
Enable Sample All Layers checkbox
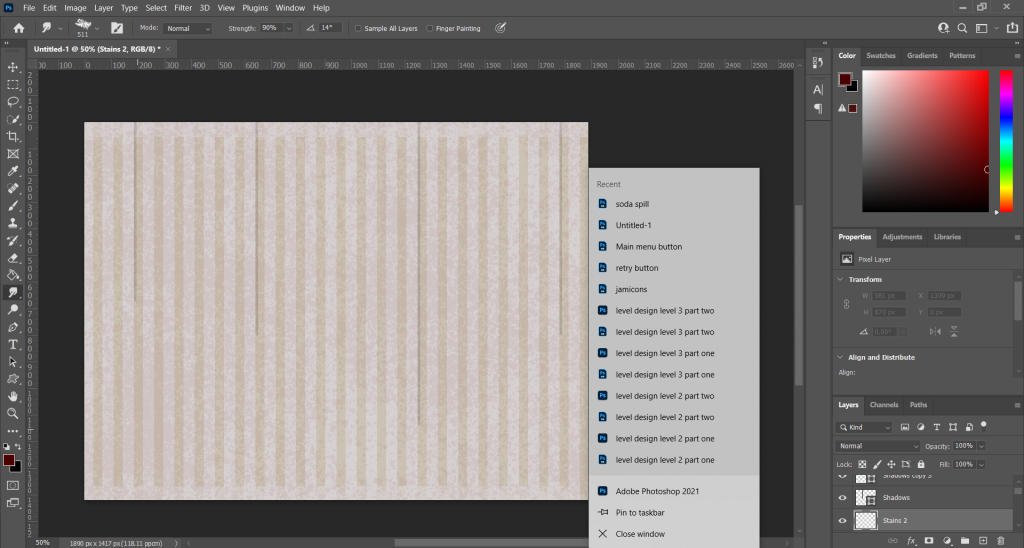tap(359, 28)
